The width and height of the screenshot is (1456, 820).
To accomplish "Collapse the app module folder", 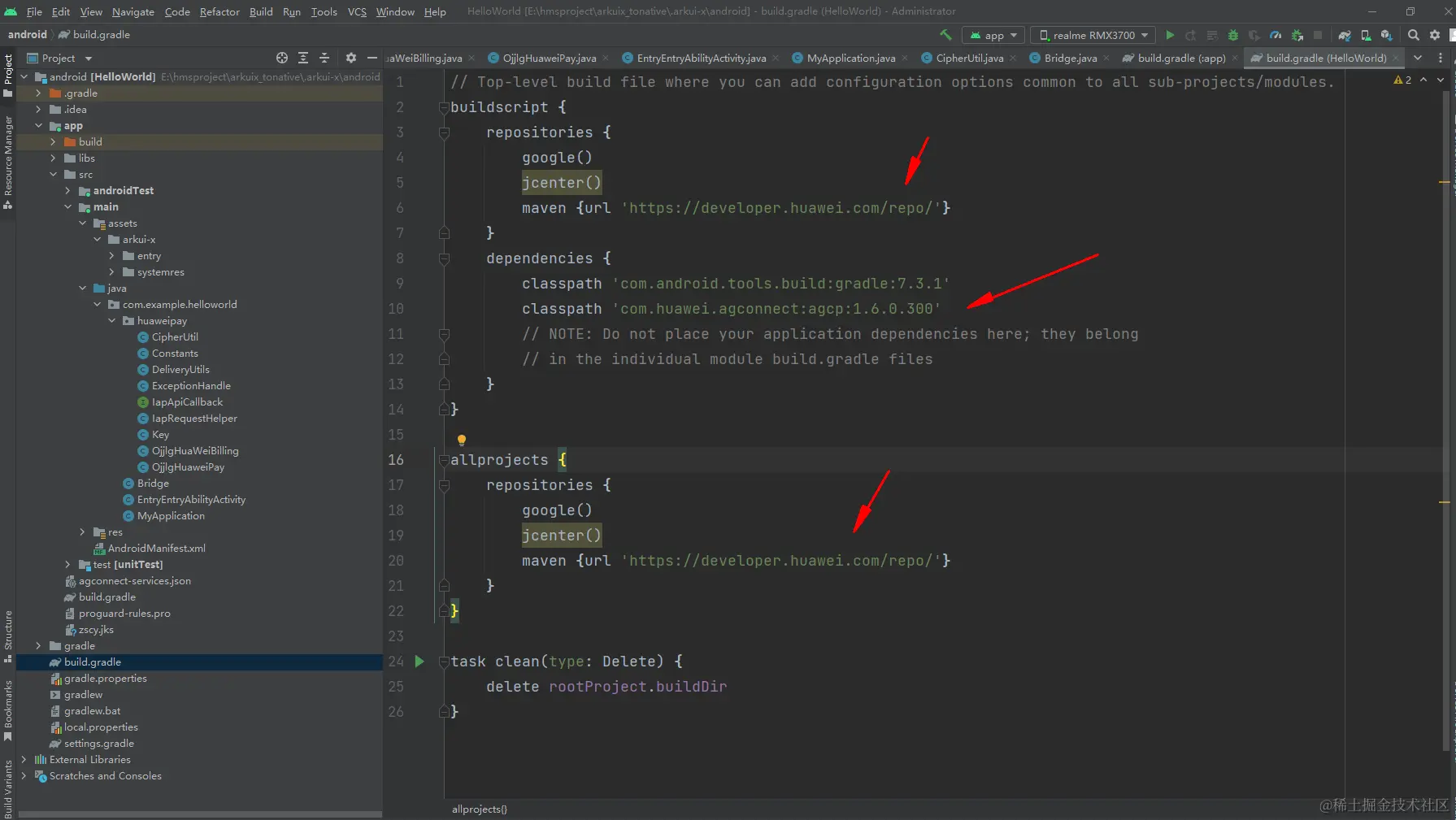I will click(38, 126).
